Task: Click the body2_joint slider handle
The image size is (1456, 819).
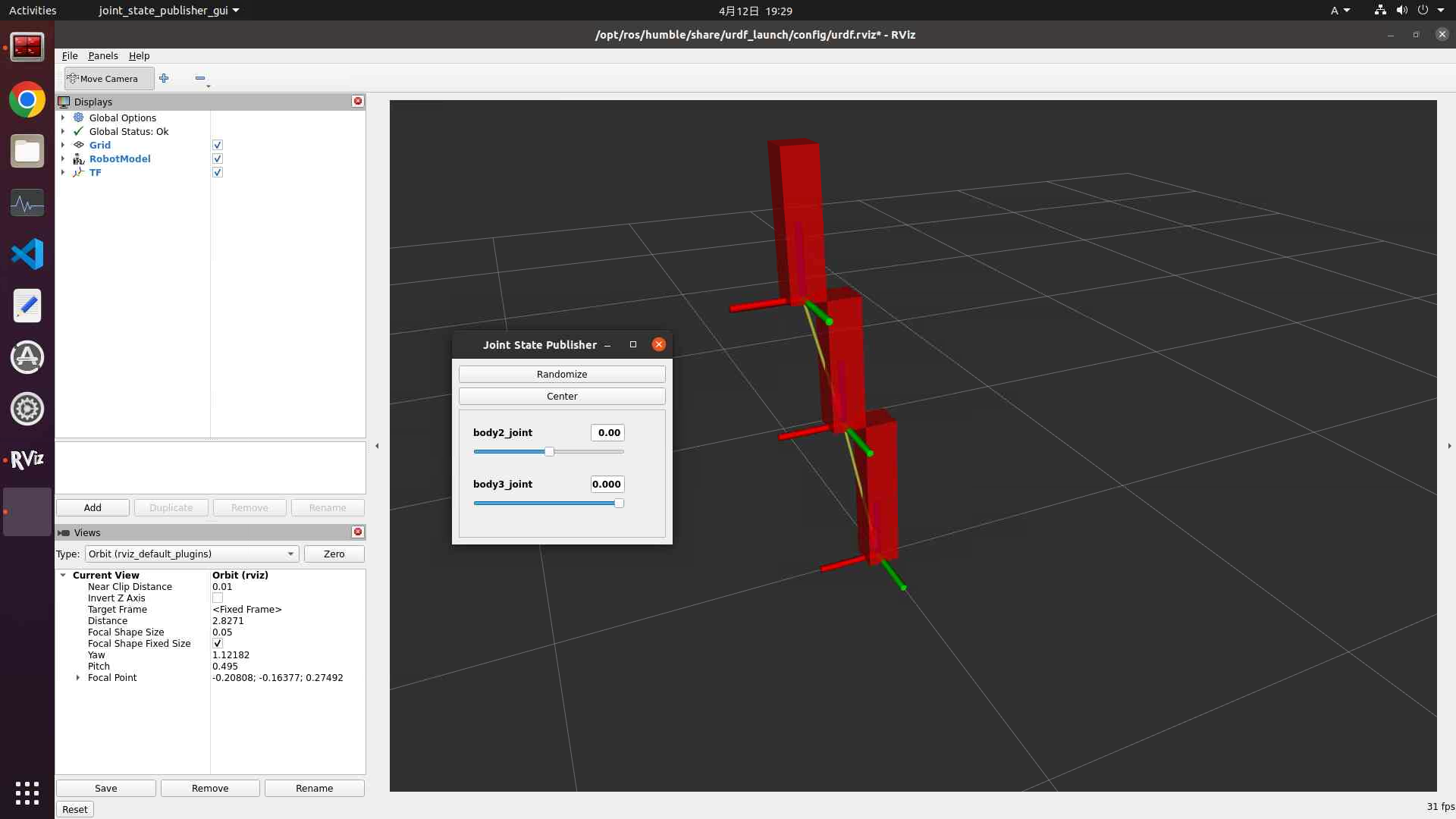Action: pyautogui.click(x=549, y=452)
